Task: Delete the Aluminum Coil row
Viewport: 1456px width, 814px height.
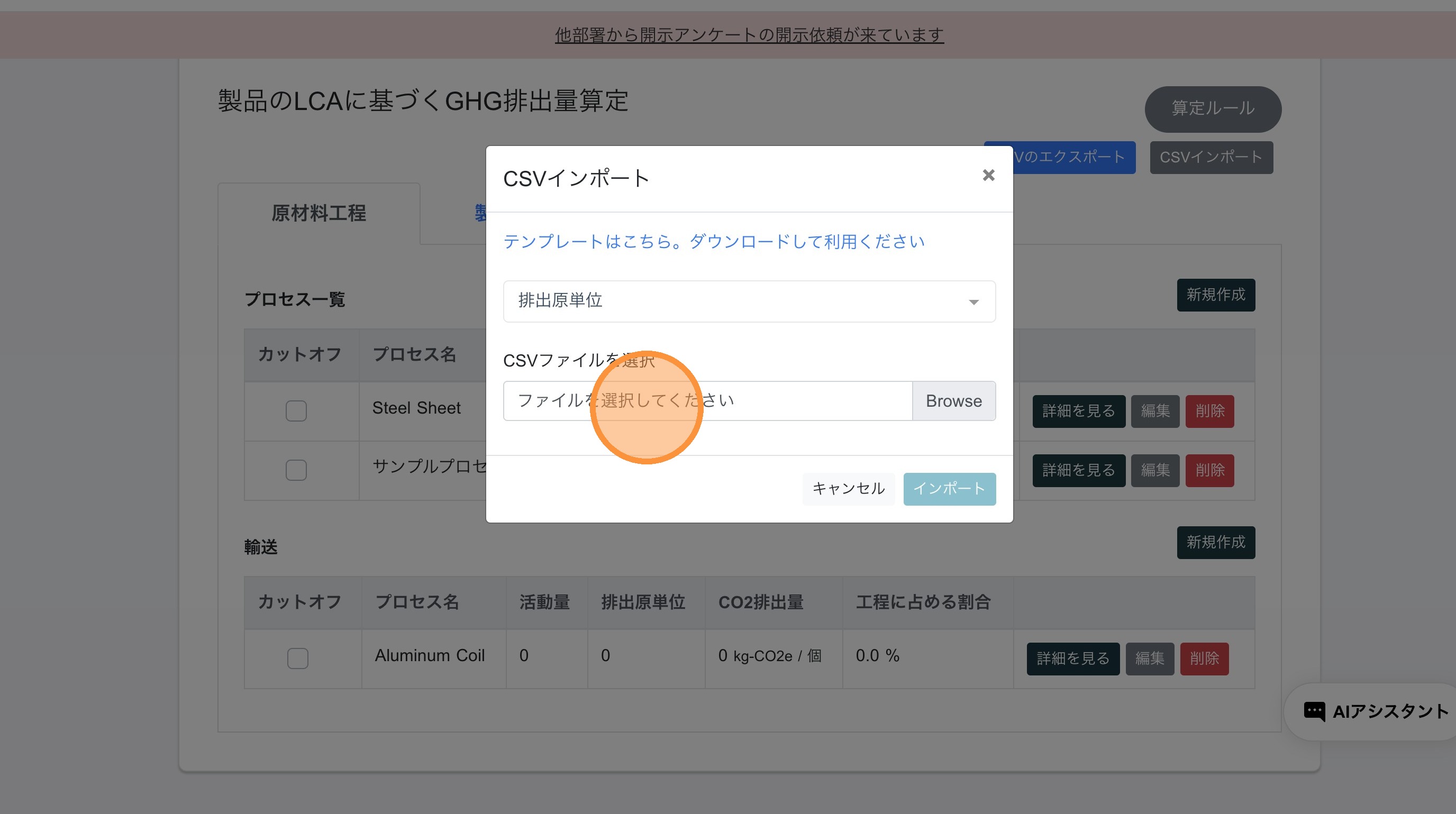Action: (x=1204, y=658)
